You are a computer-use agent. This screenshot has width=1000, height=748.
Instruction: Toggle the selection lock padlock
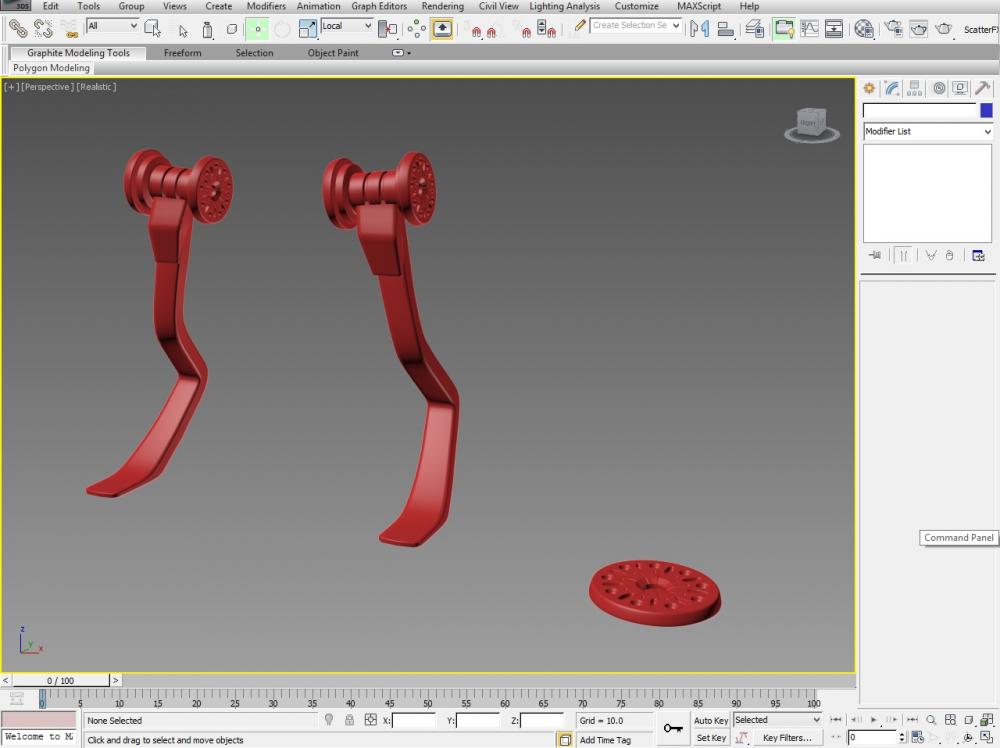pyautogui.click(x=349, y=720)
